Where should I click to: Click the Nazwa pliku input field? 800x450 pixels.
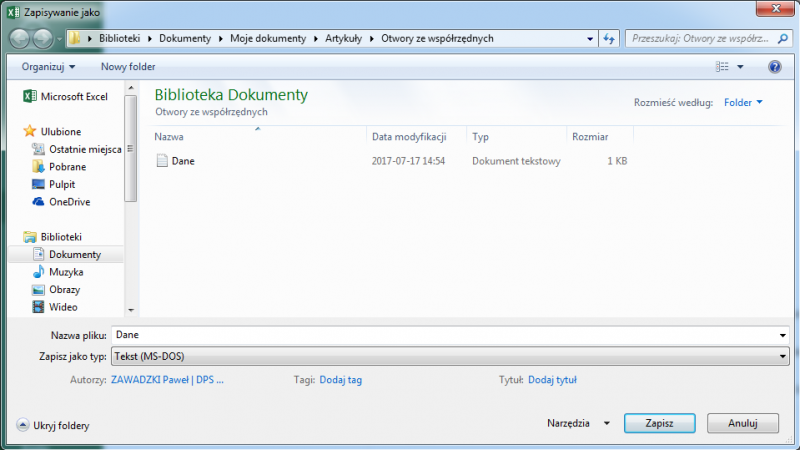445,335
